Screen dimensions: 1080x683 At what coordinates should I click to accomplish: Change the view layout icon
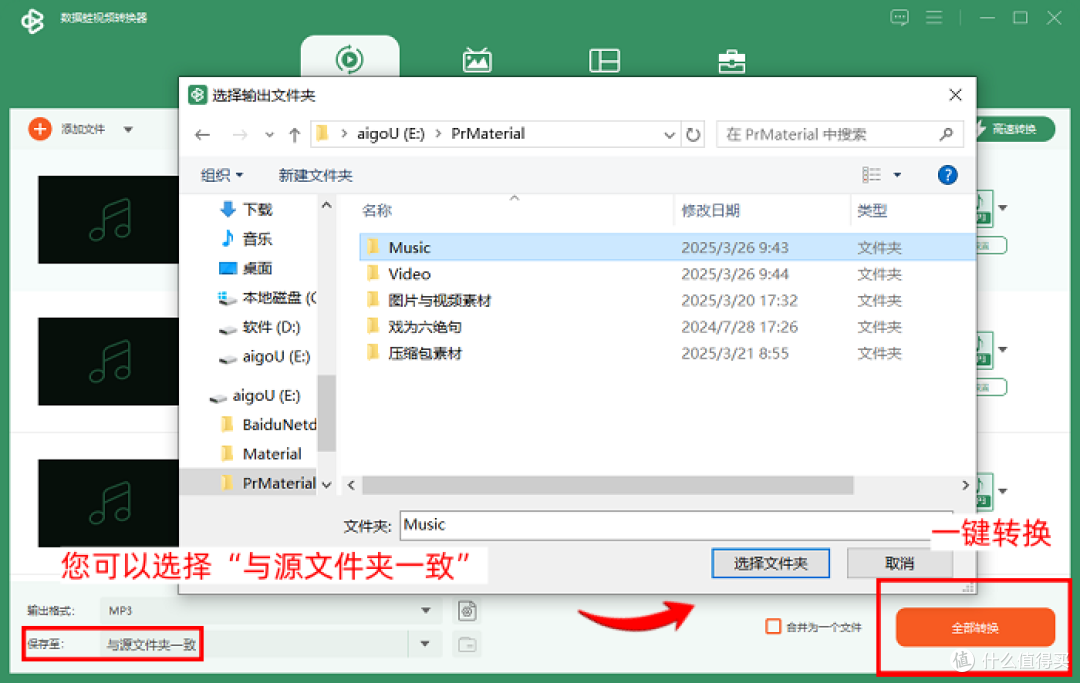pyautogui.click(x=871, y=175)
